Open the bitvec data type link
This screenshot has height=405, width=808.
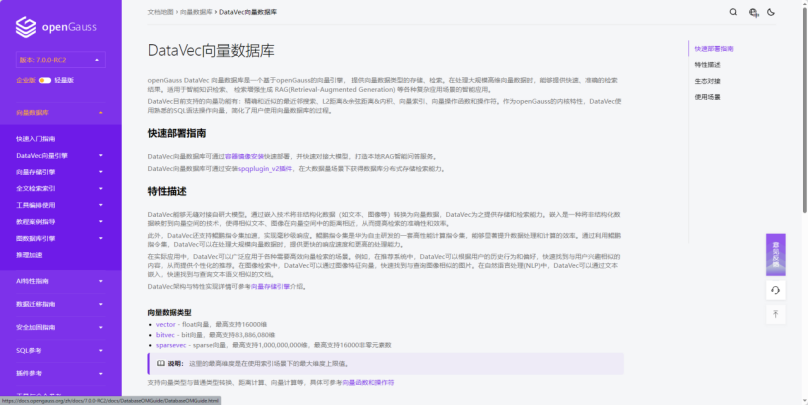coord(165,335)
